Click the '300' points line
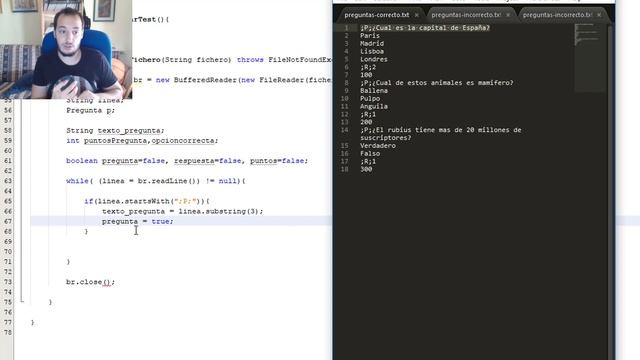 [366, 169]
